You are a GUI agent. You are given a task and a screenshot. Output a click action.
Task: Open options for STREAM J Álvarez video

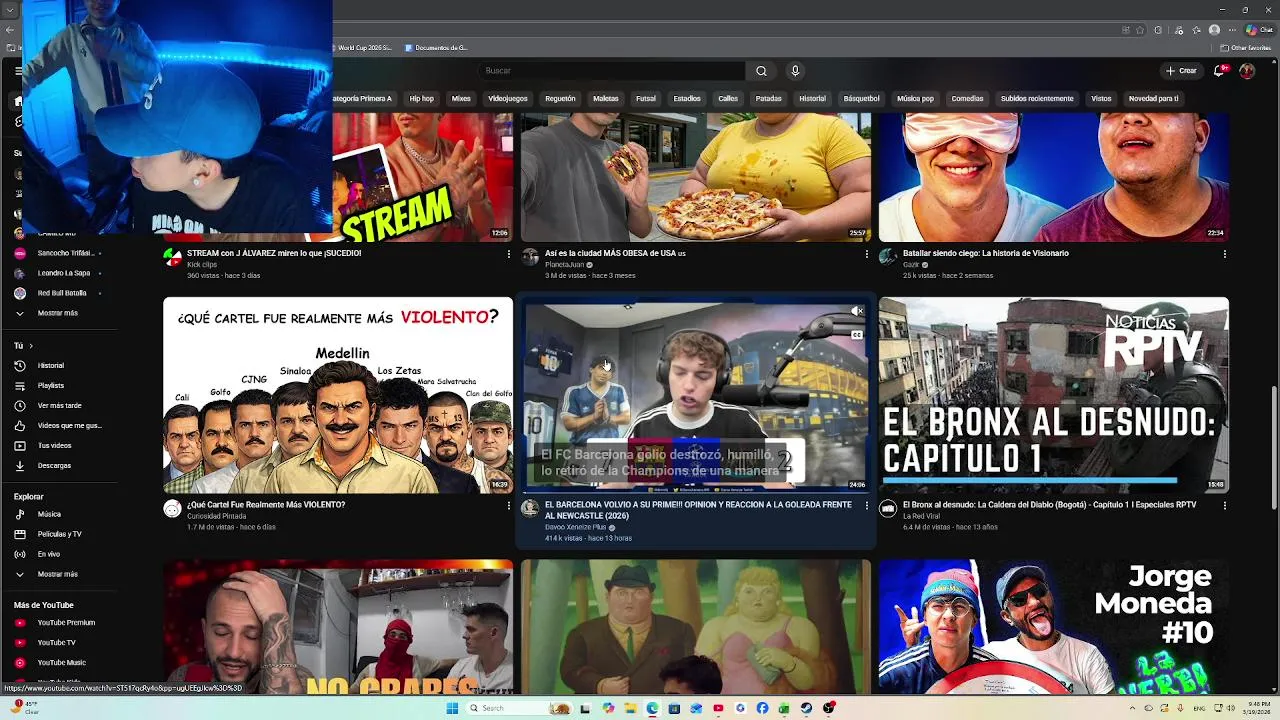pyautogui.click(x=508, y=254)
